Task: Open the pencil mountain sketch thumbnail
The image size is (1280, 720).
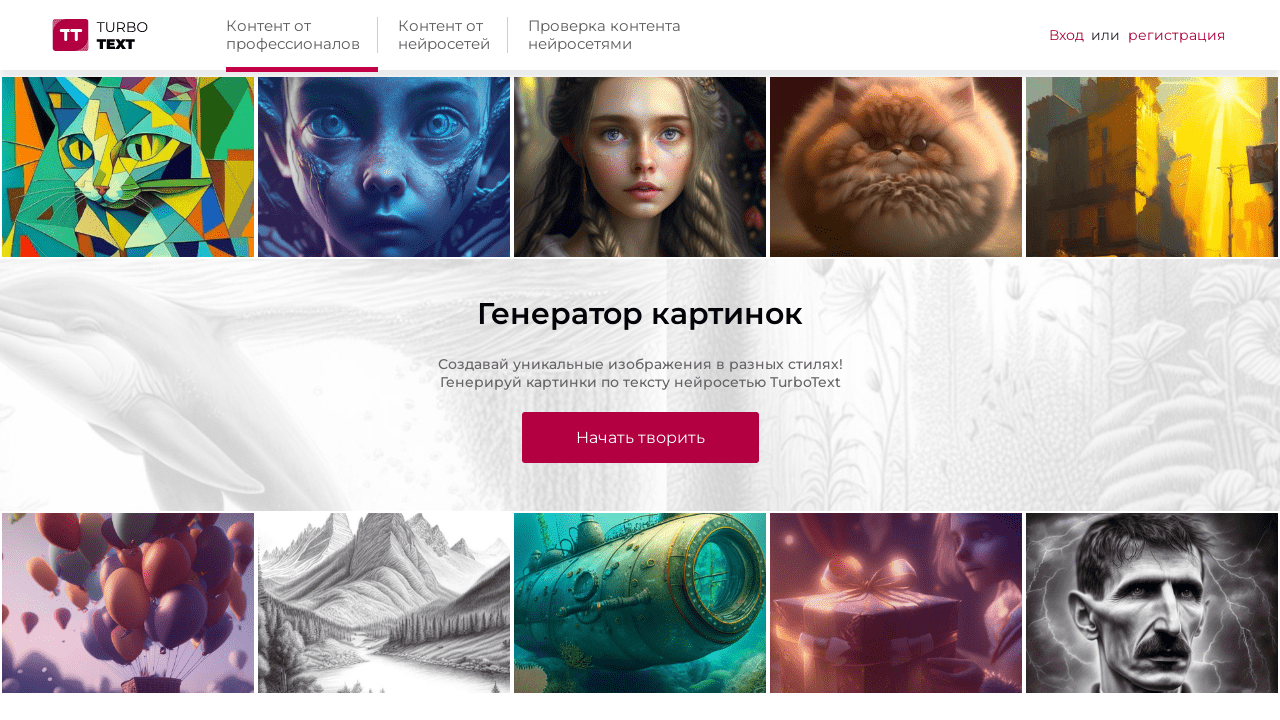Action: click(384, 603)
